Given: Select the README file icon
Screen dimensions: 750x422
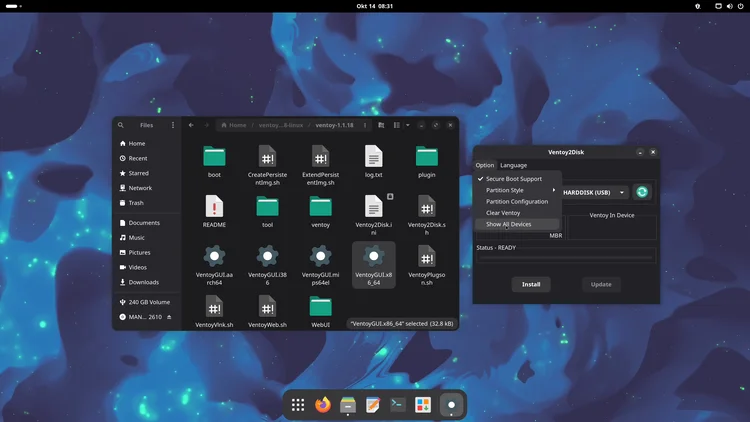Looking at the screenshot, I should tap(214, 207).
